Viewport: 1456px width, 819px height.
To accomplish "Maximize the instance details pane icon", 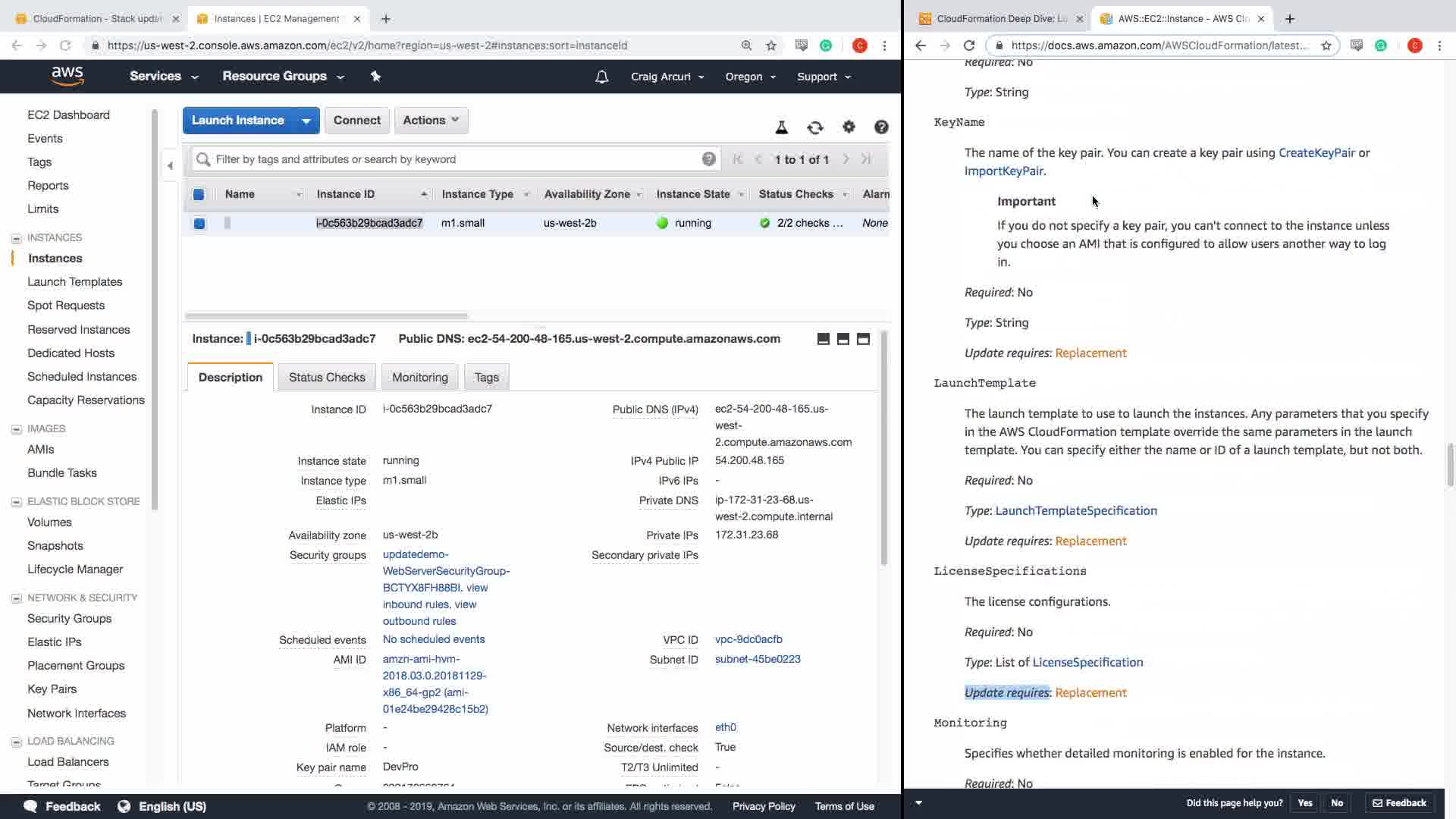I will (x=863, y=339).
